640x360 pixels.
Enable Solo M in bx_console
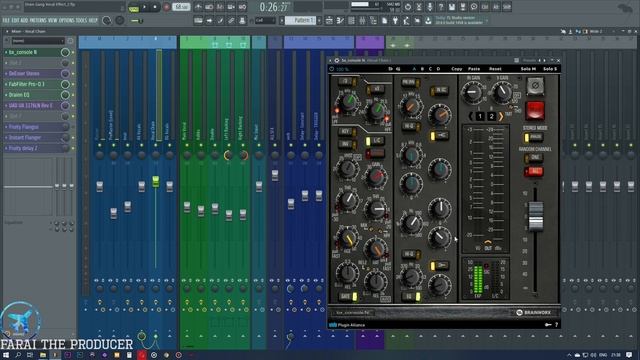528,69
